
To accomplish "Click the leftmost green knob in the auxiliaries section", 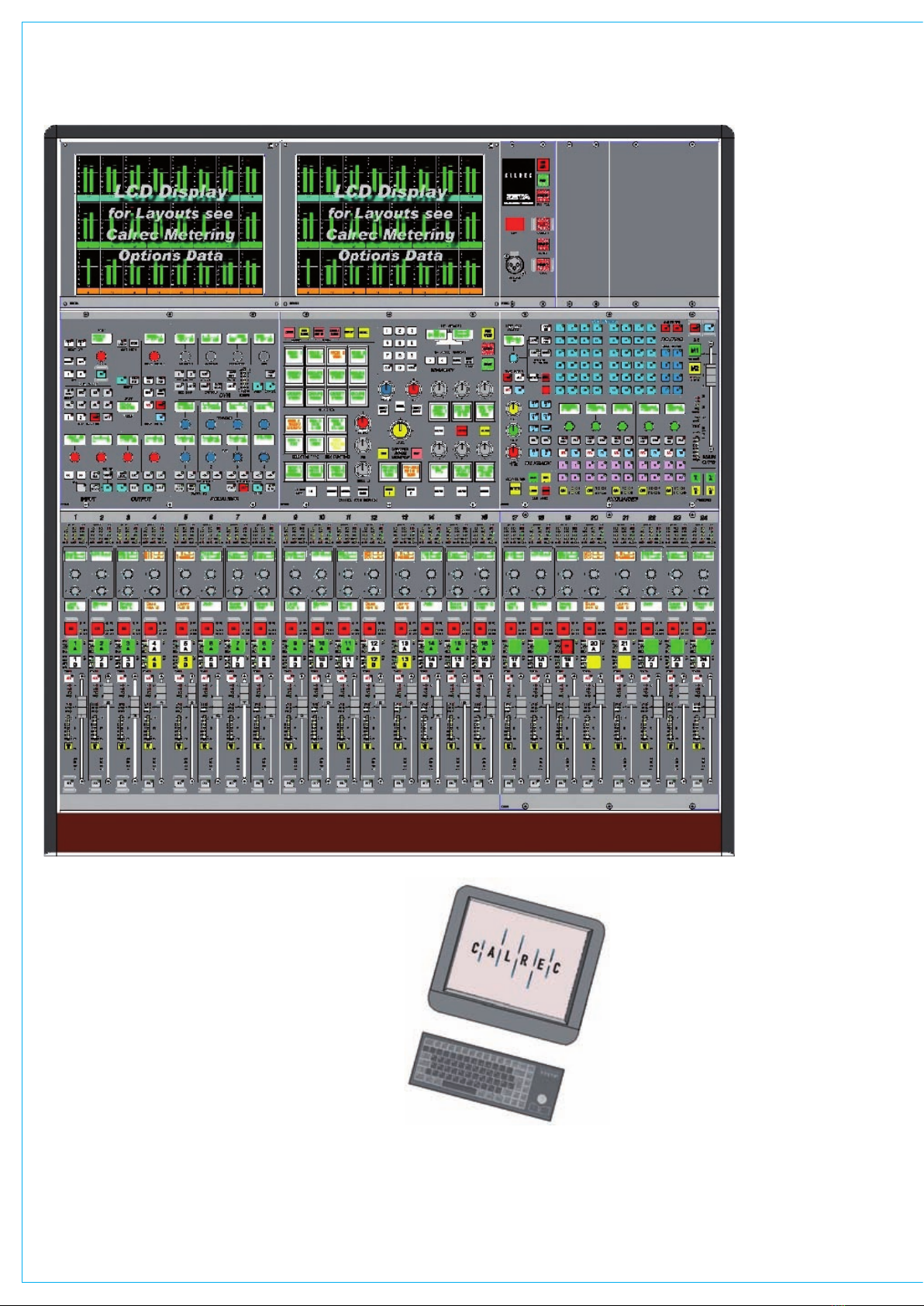I will point(570,426).
